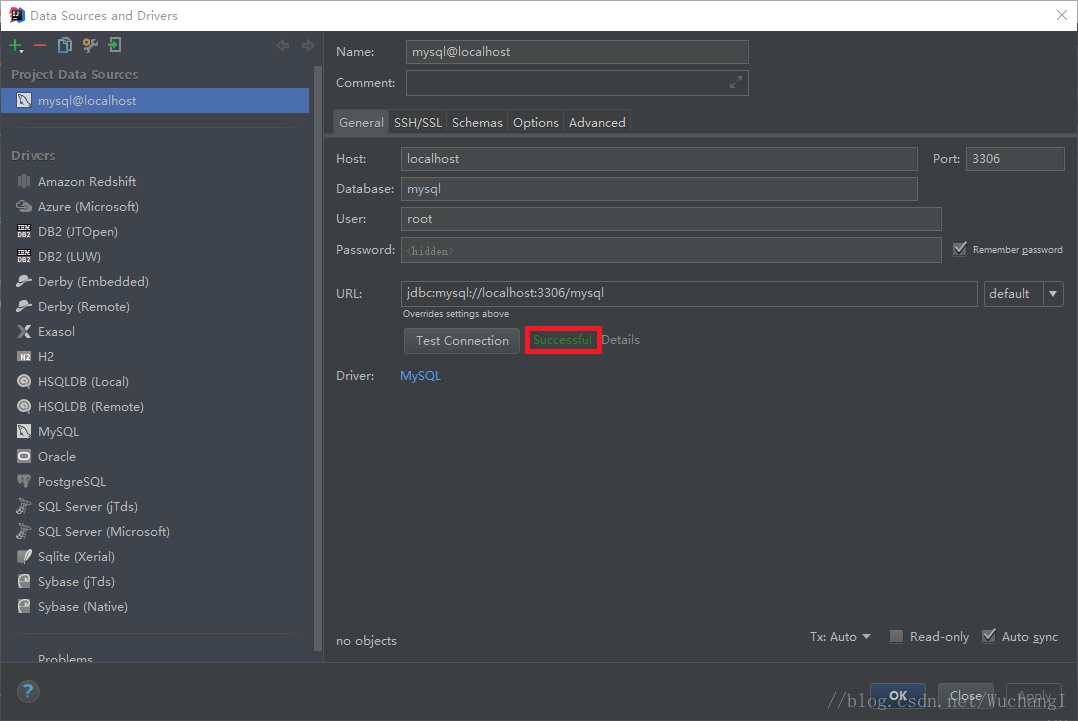Image resolution: width=1078 pixels, height=721 pixels.
Task: Select the SQL Server (Microsoft) driver
Action: click(103, 531)
